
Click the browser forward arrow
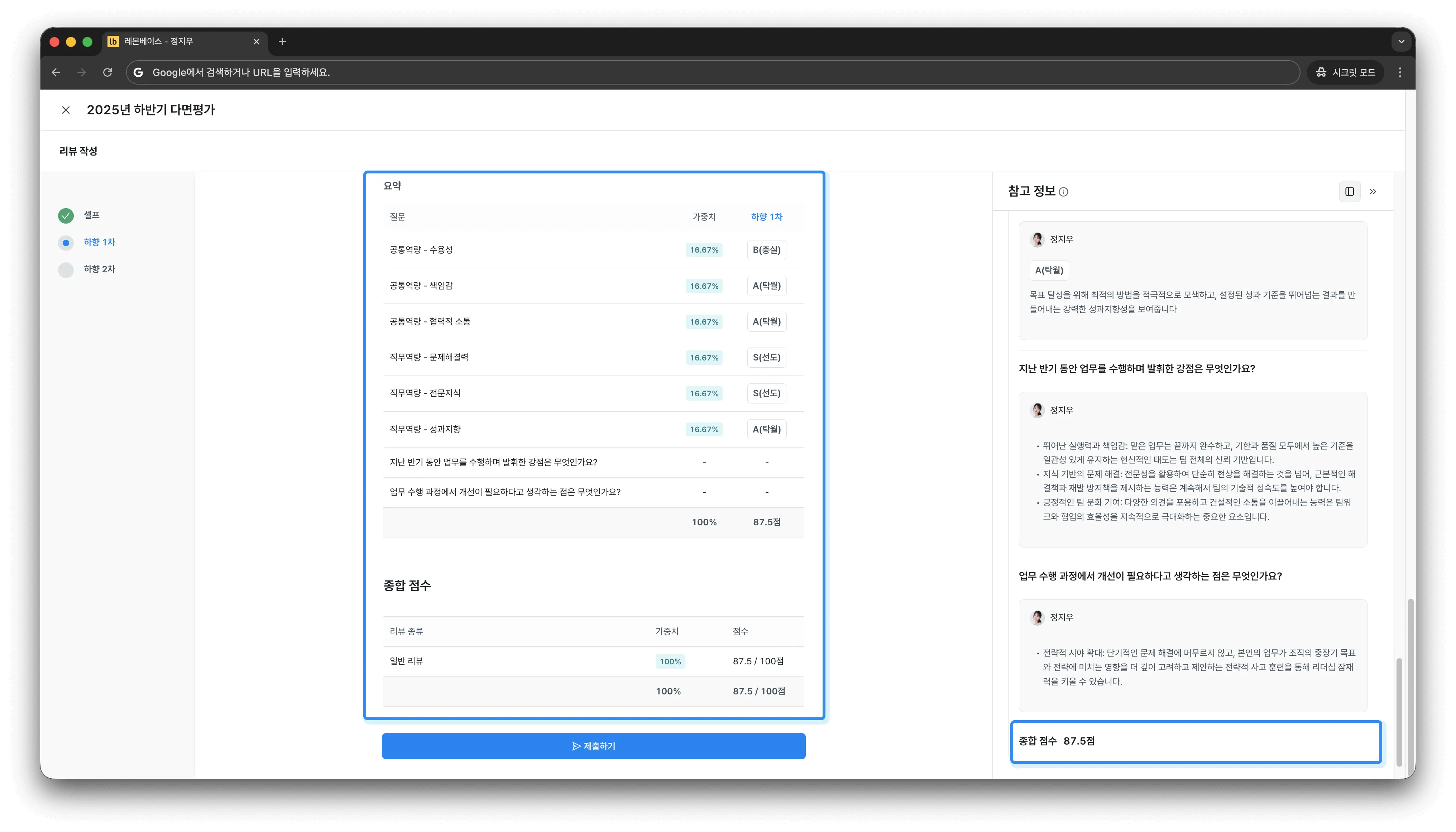click(x=81, y=72)
